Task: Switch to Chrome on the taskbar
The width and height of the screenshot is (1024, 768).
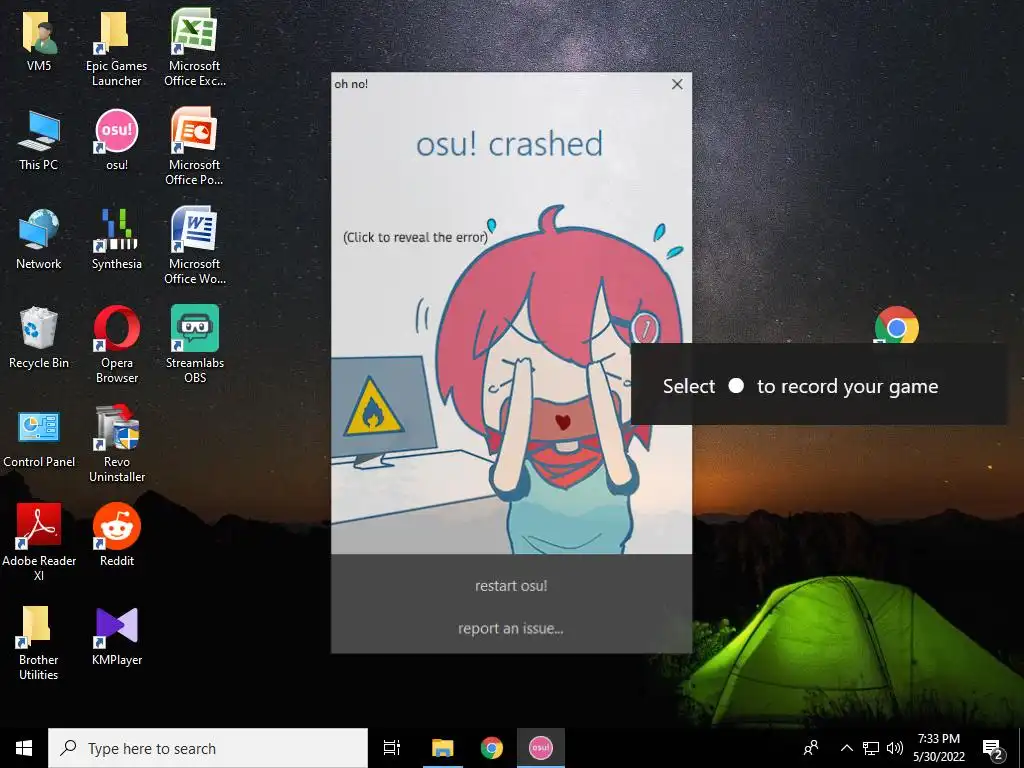Action: [x=492, y=748]
